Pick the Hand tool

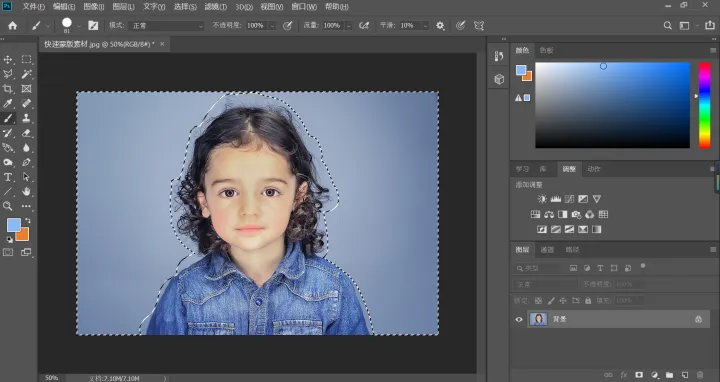27,191
